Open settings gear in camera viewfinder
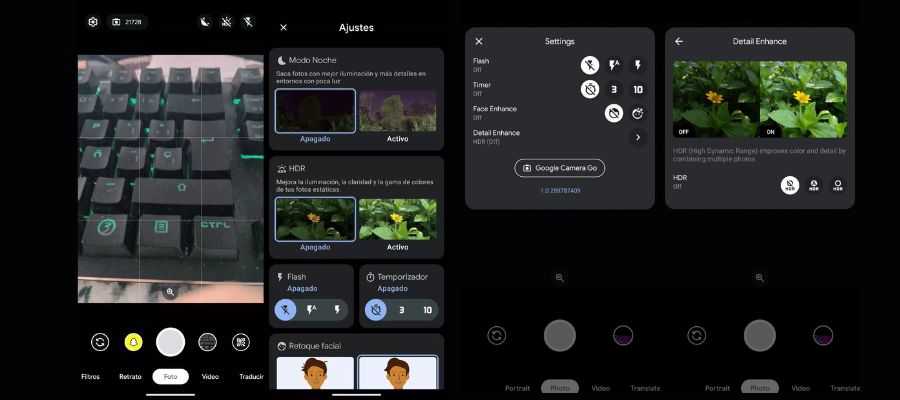 coord(93,21)
